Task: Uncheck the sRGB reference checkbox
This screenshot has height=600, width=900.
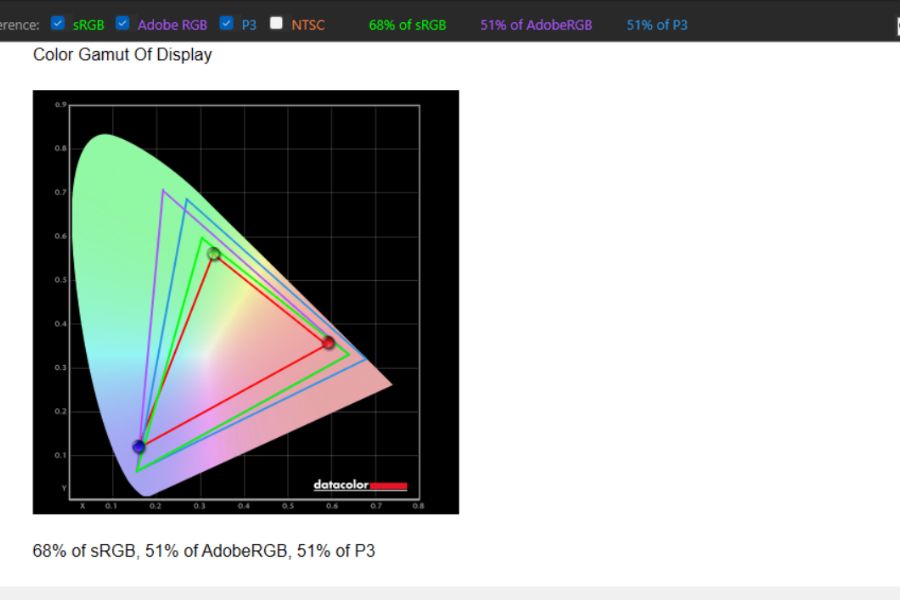Action: (x=58, y=23)
